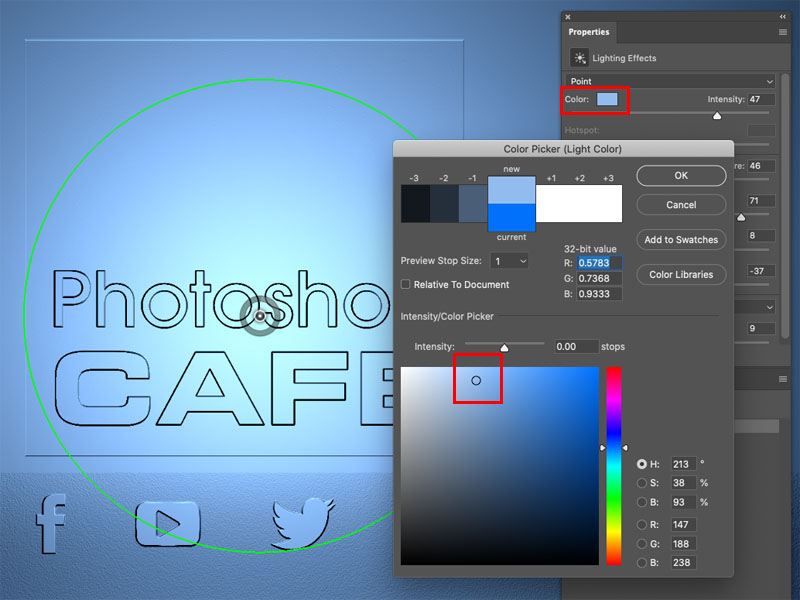Open the Point light type dropdown
The width and height of the screenshot is (800, 600).
(x=670, y=81)
